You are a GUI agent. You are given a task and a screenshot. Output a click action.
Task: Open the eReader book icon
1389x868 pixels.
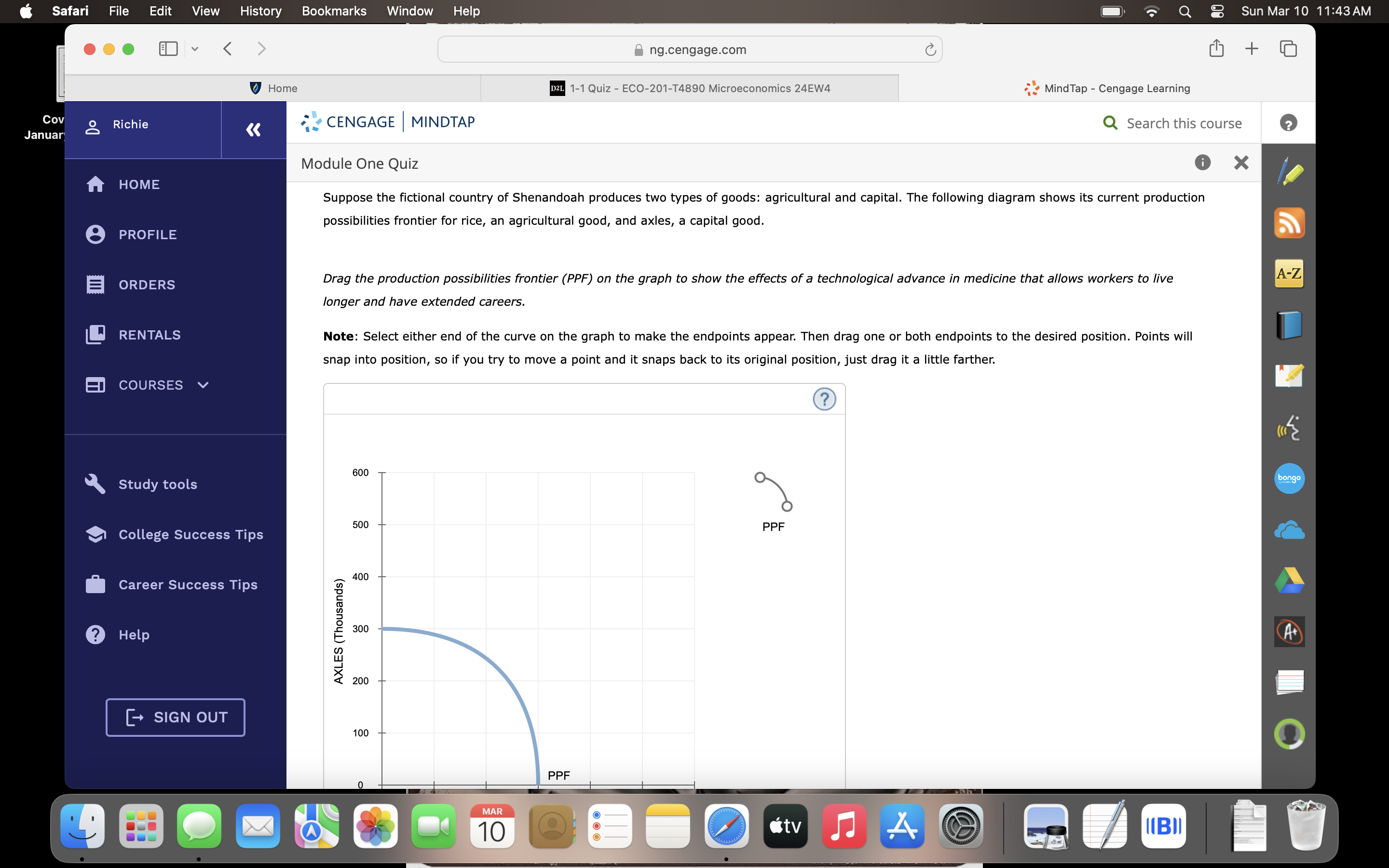[x=1290, y=325]
